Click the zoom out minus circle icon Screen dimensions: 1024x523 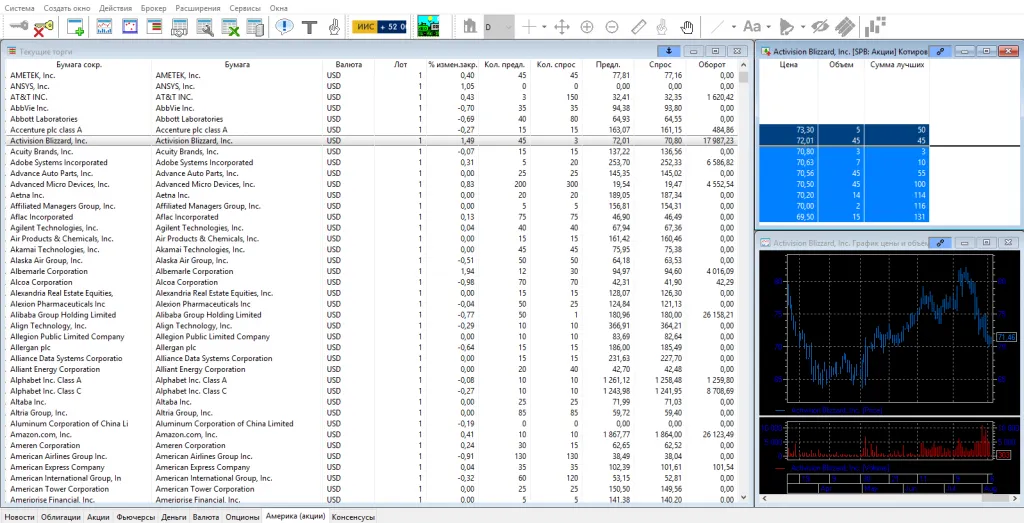tap(612, 27)
